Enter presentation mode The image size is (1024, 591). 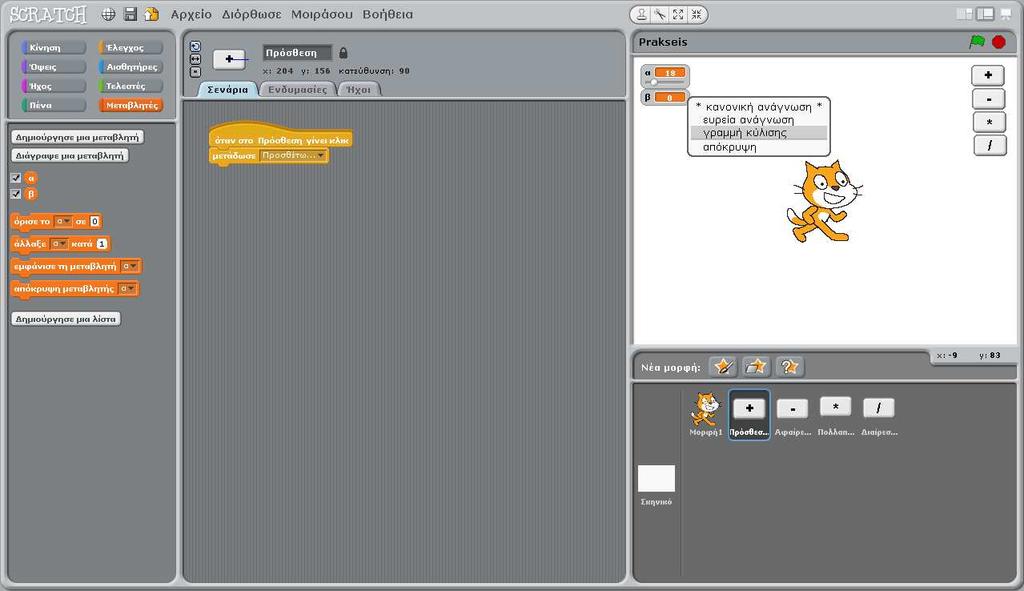click(1006, 14)
